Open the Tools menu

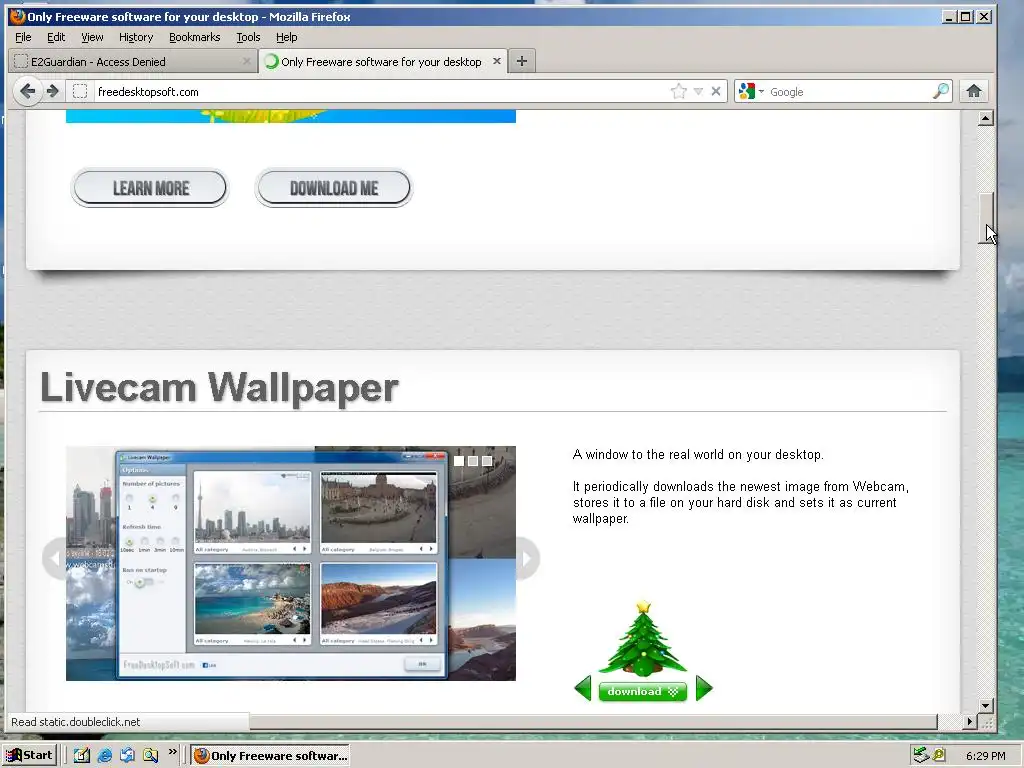click(248, 37)
